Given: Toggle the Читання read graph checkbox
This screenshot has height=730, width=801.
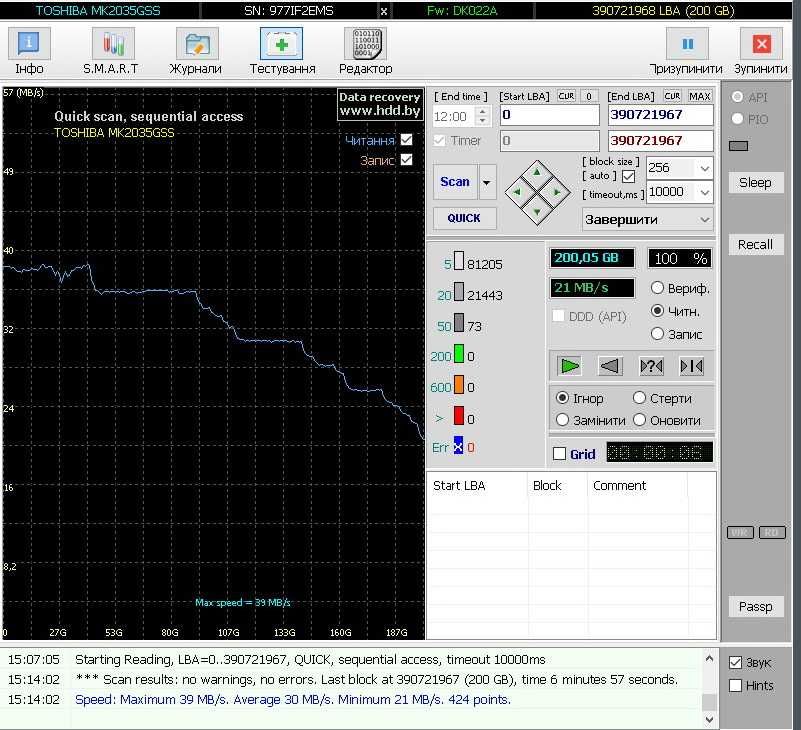Looking at the screenshot, I should click(x=407, y=139).
